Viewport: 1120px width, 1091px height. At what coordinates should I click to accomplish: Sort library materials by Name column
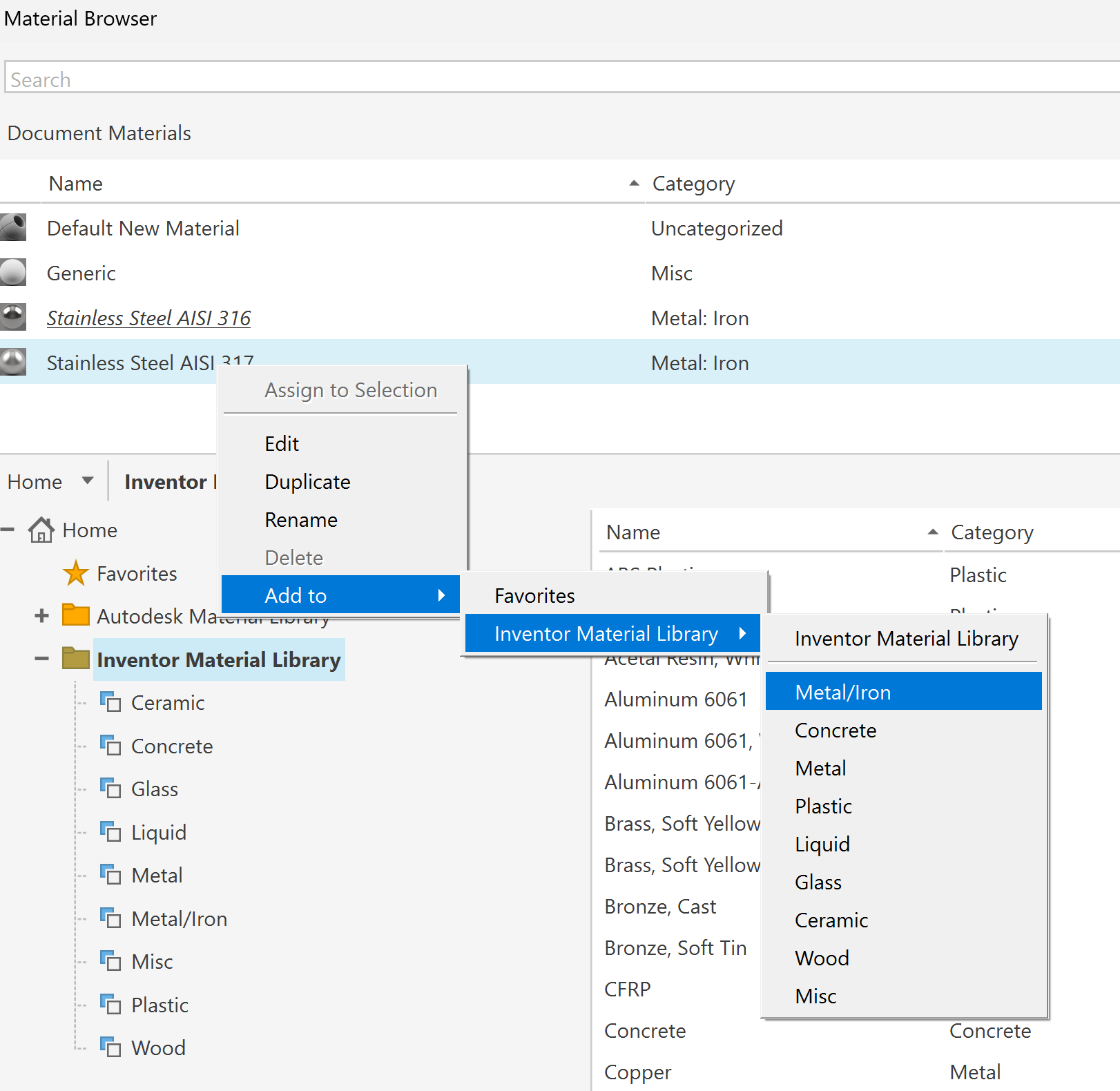click(633, 532)
